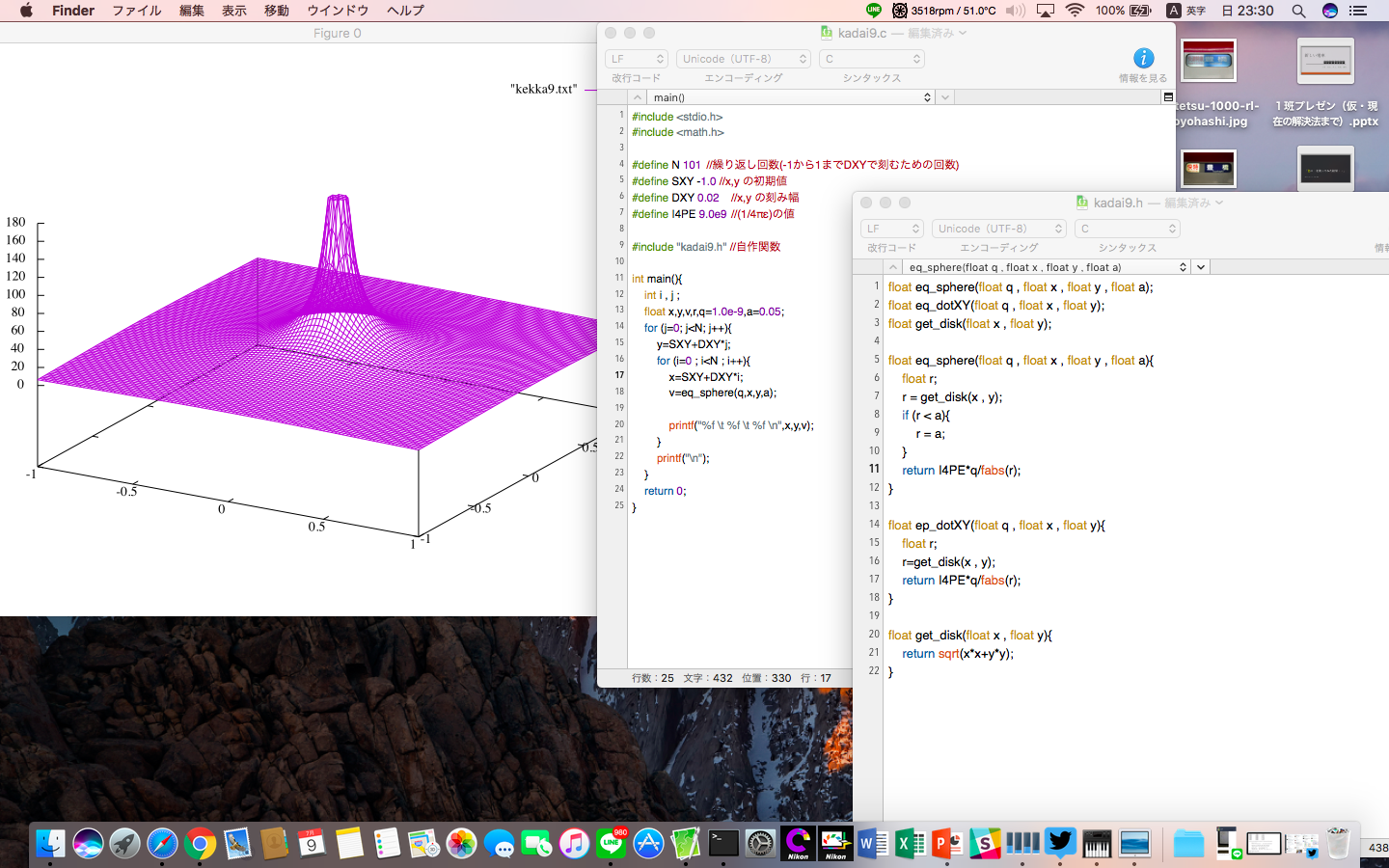
Task: Open Notification Center from the menu bar
Action: pyautogui.click(x=1358, y=11)
